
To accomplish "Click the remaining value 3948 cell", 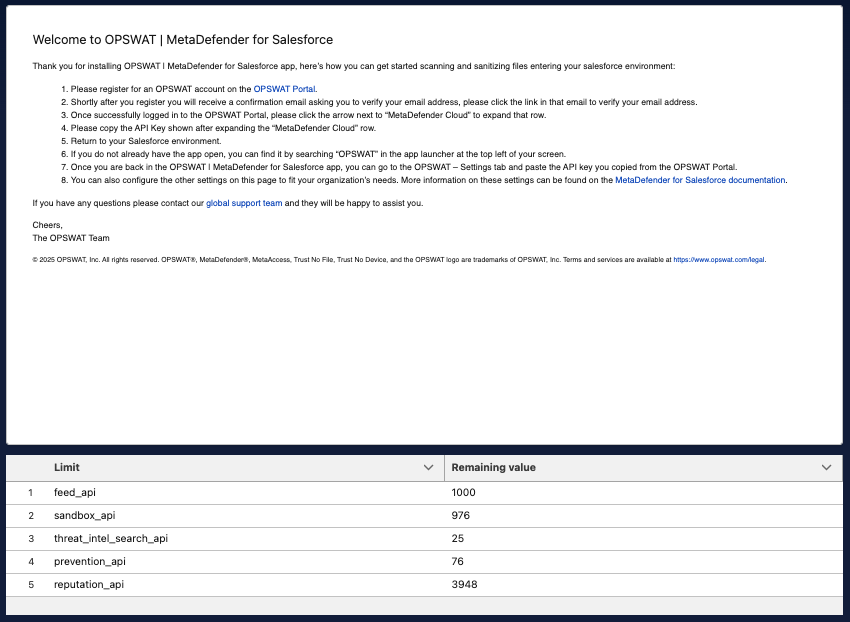I will pyautogui.click(x=464, y=584).
